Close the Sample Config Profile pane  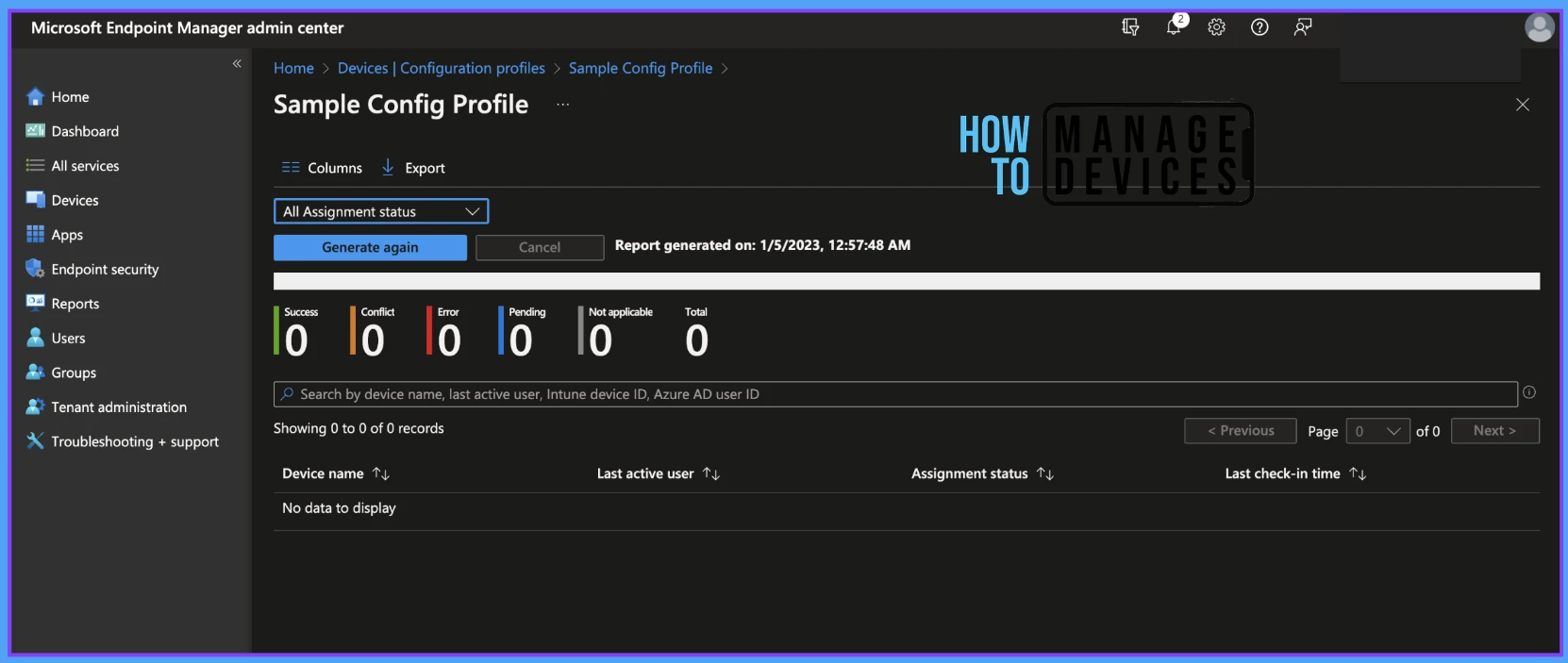click(x=1523, y=105)
